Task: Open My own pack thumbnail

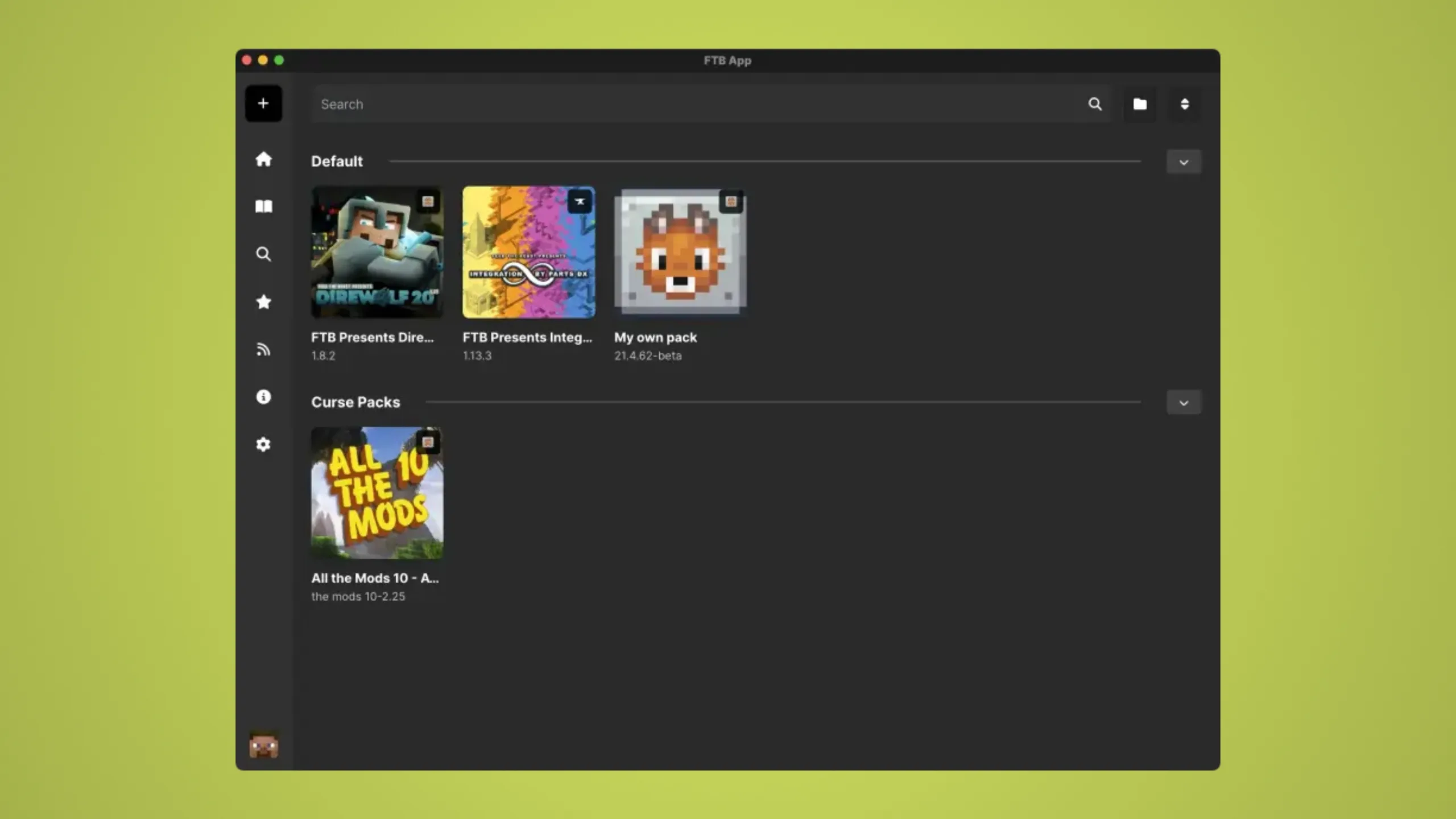Action: coord(680,252)
